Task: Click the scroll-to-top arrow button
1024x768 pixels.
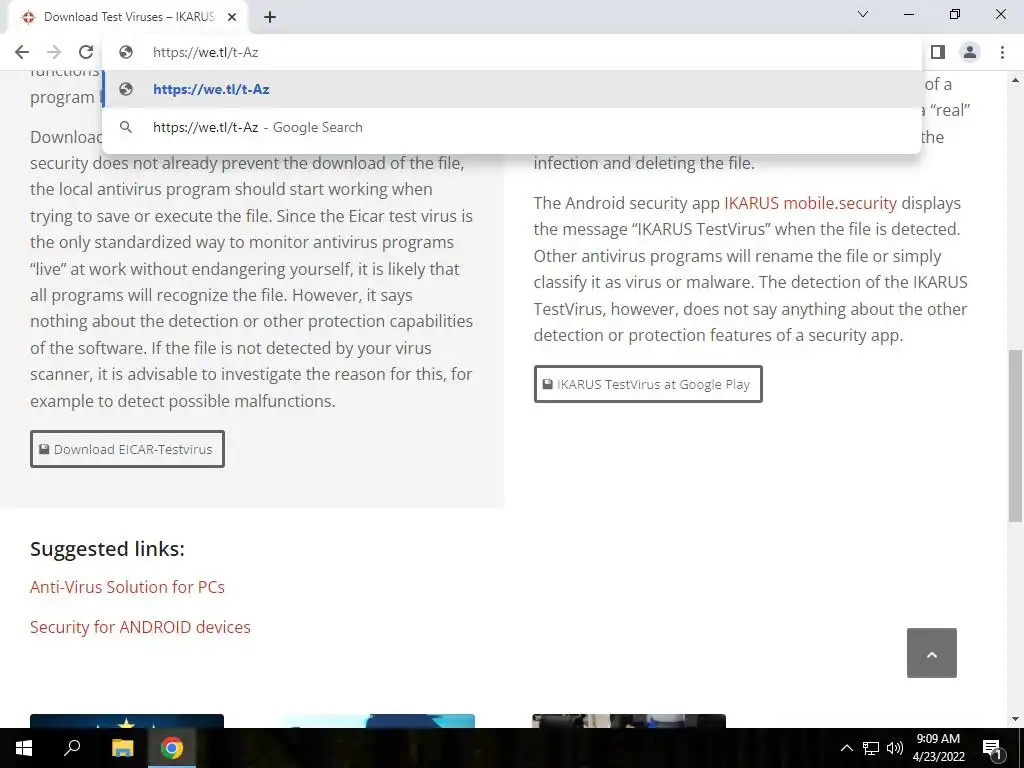Action: click(932, 653)
